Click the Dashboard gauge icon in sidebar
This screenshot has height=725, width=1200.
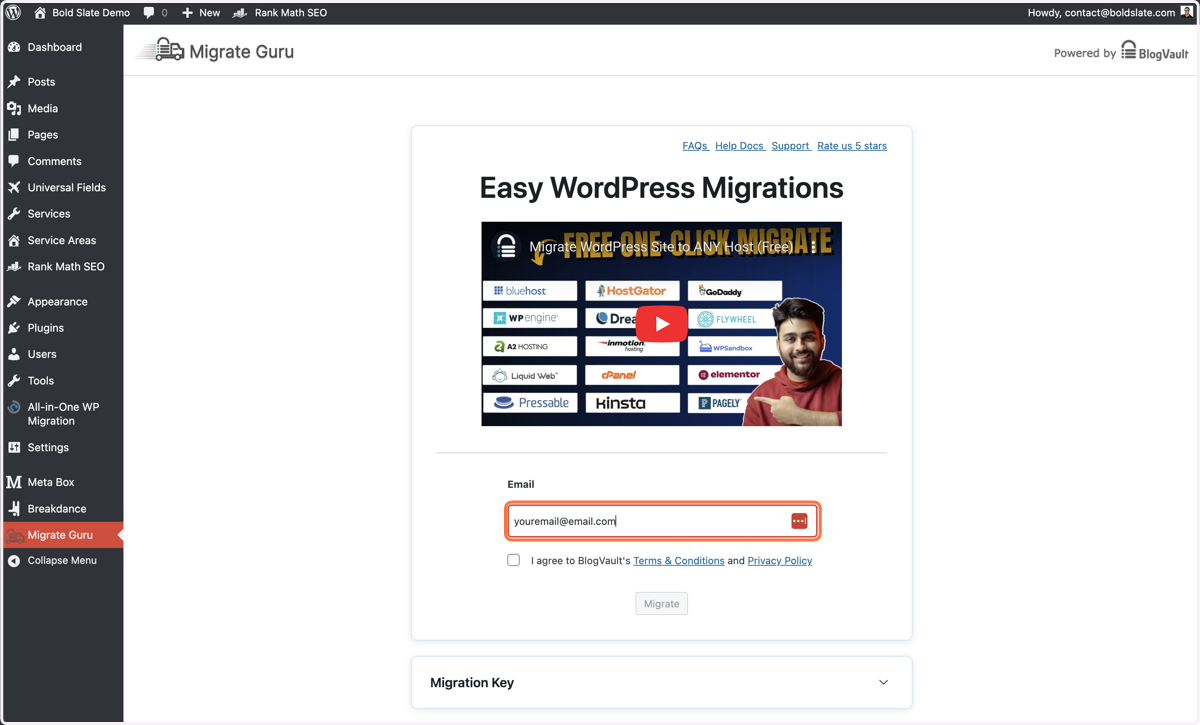tap(14, 47)
